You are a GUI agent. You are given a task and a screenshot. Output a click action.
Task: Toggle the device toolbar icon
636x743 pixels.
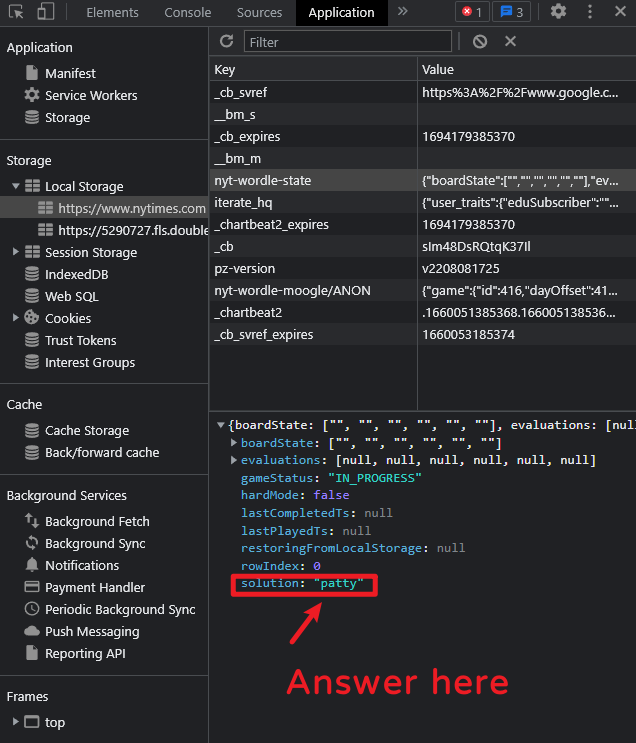(46, 12)
